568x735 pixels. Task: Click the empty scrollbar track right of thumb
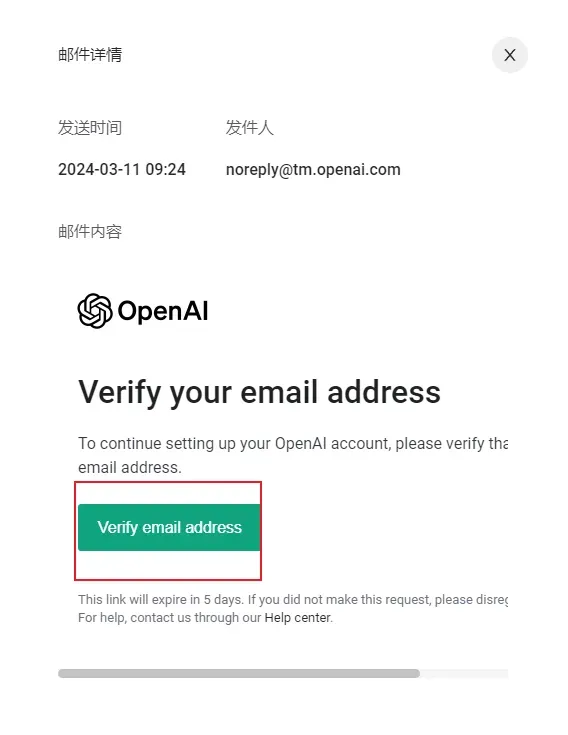[464, 674]
